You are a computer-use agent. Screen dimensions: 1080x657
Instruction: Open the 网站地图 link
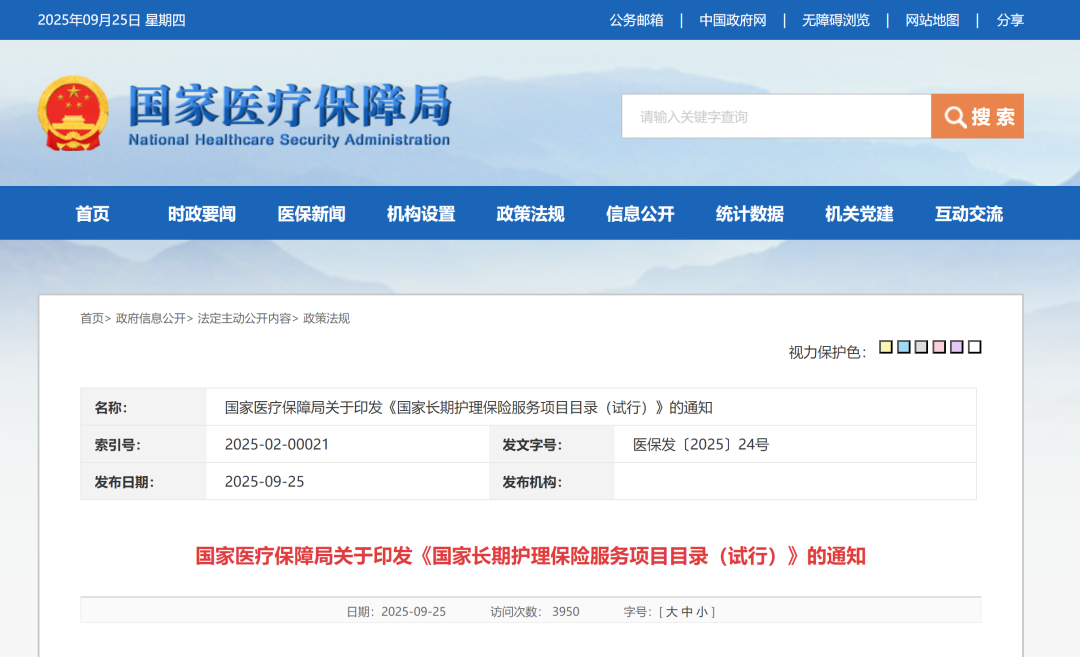(x=932, y=20)
